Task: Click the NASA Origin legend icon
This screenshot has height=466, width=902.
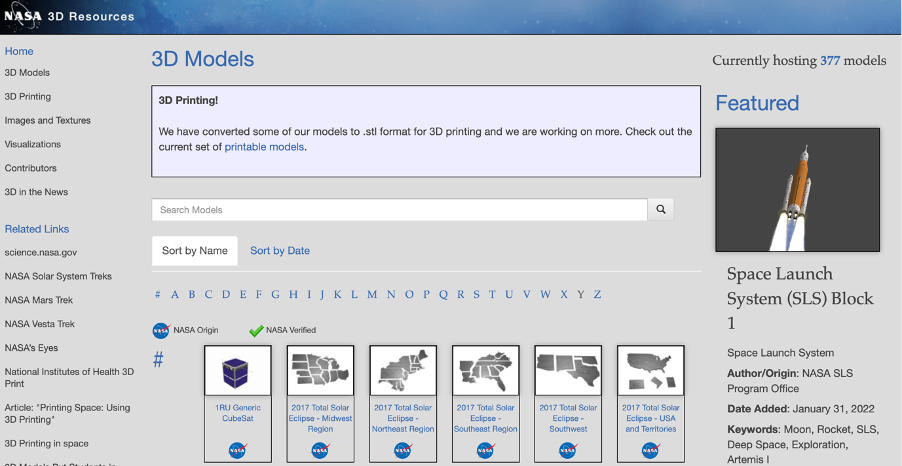Action: (x=161, y=330)
